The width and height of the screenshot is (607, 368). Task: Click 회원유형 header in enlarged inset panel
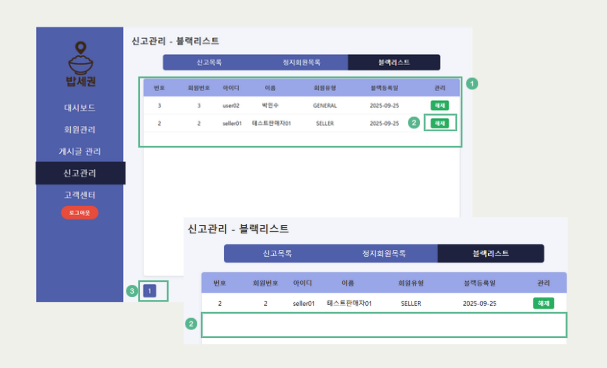tap(411, 283)
